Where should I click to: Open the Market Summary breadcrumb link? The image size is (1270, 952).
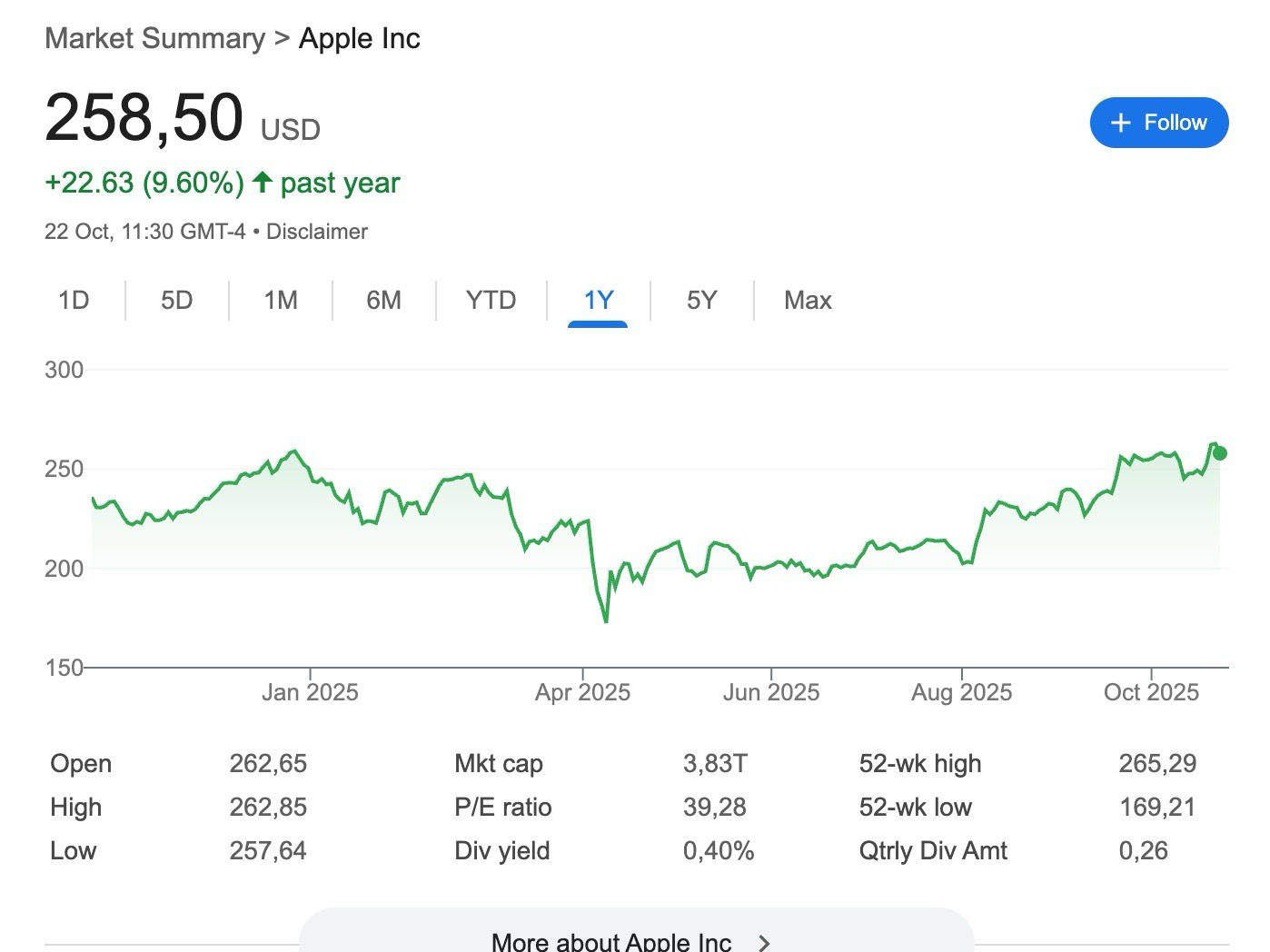(x=154, y=38)
